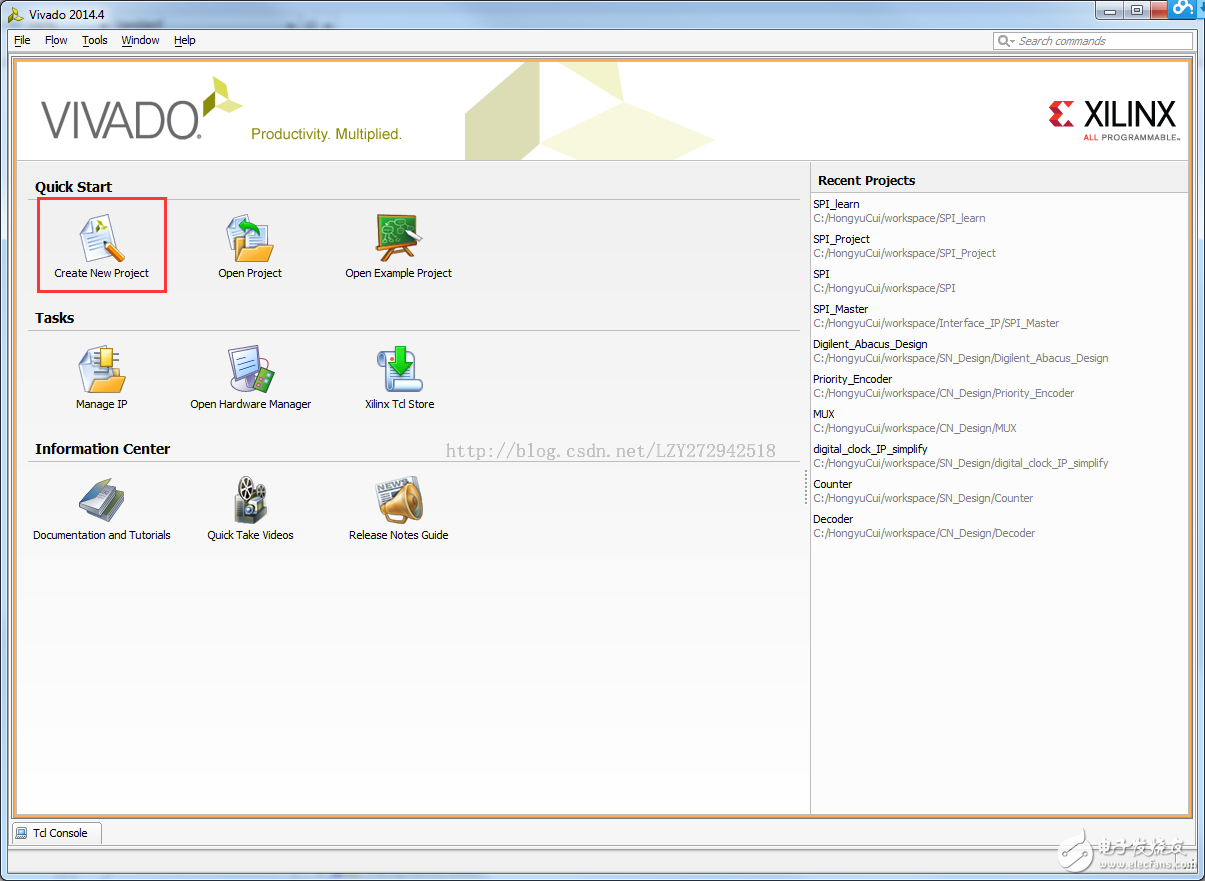Open the Flow menu
The height and width of the screenshot is (881, 1205).
tap(56, 40)
